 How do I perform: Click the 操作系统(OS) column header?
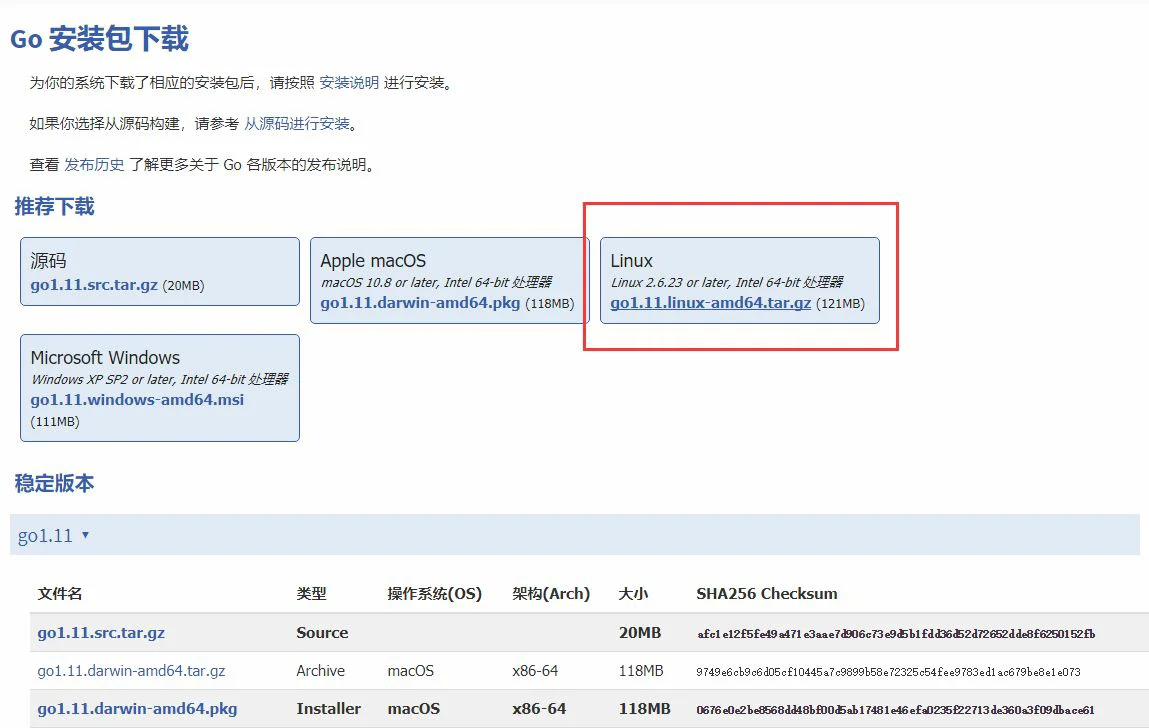[435, 594]
